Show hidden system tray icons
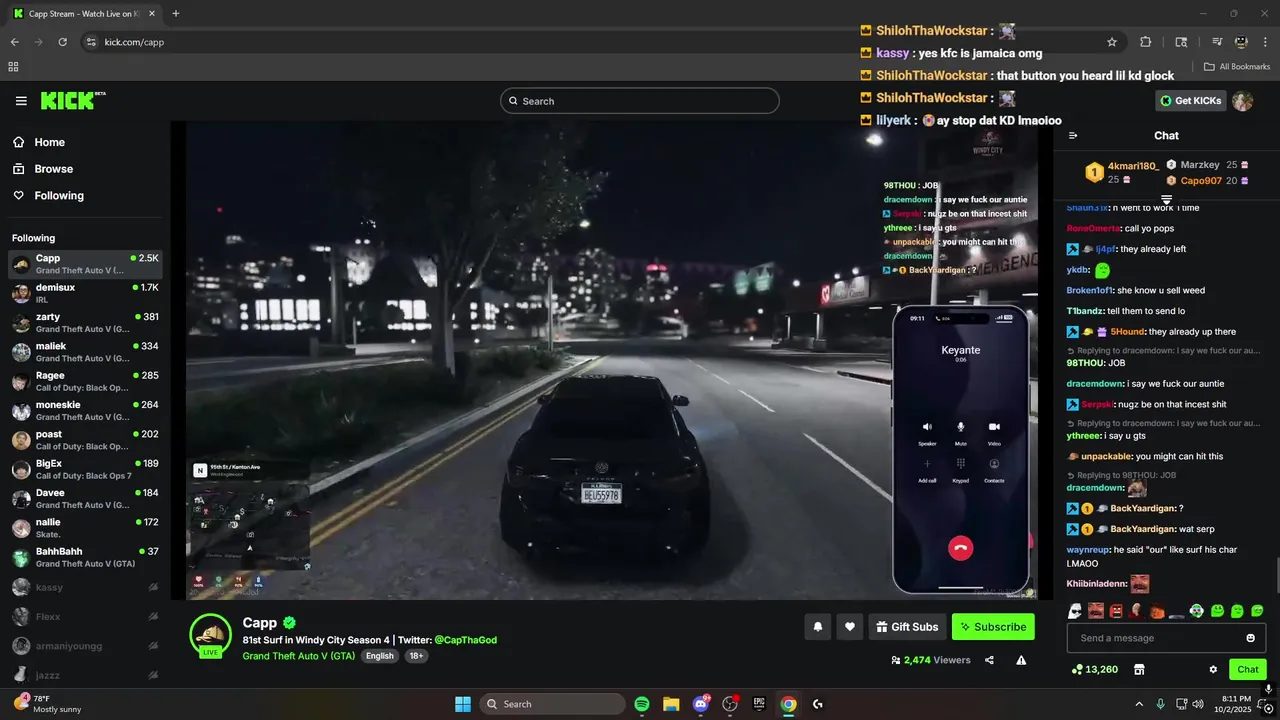 [x=1138, y=704]
